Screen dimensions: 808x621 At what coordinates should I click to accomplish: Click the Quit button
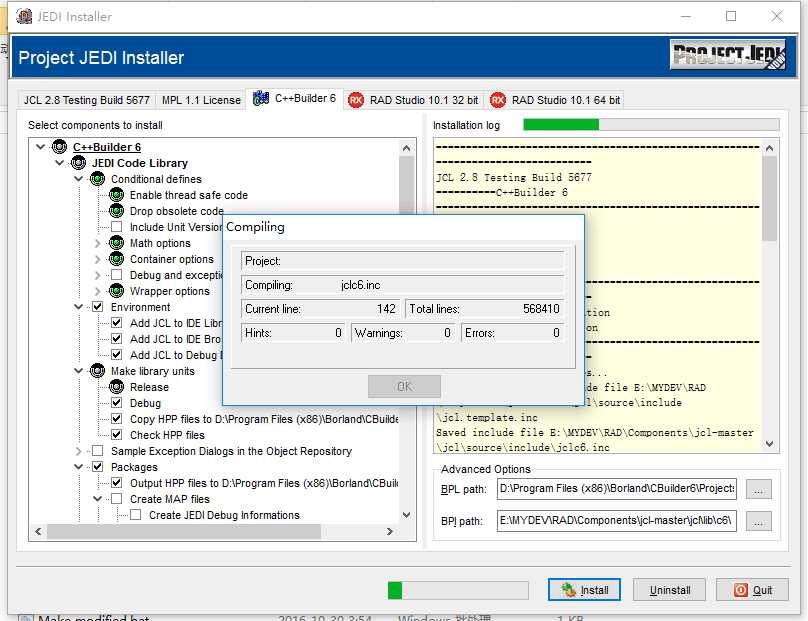click(752, 590)
